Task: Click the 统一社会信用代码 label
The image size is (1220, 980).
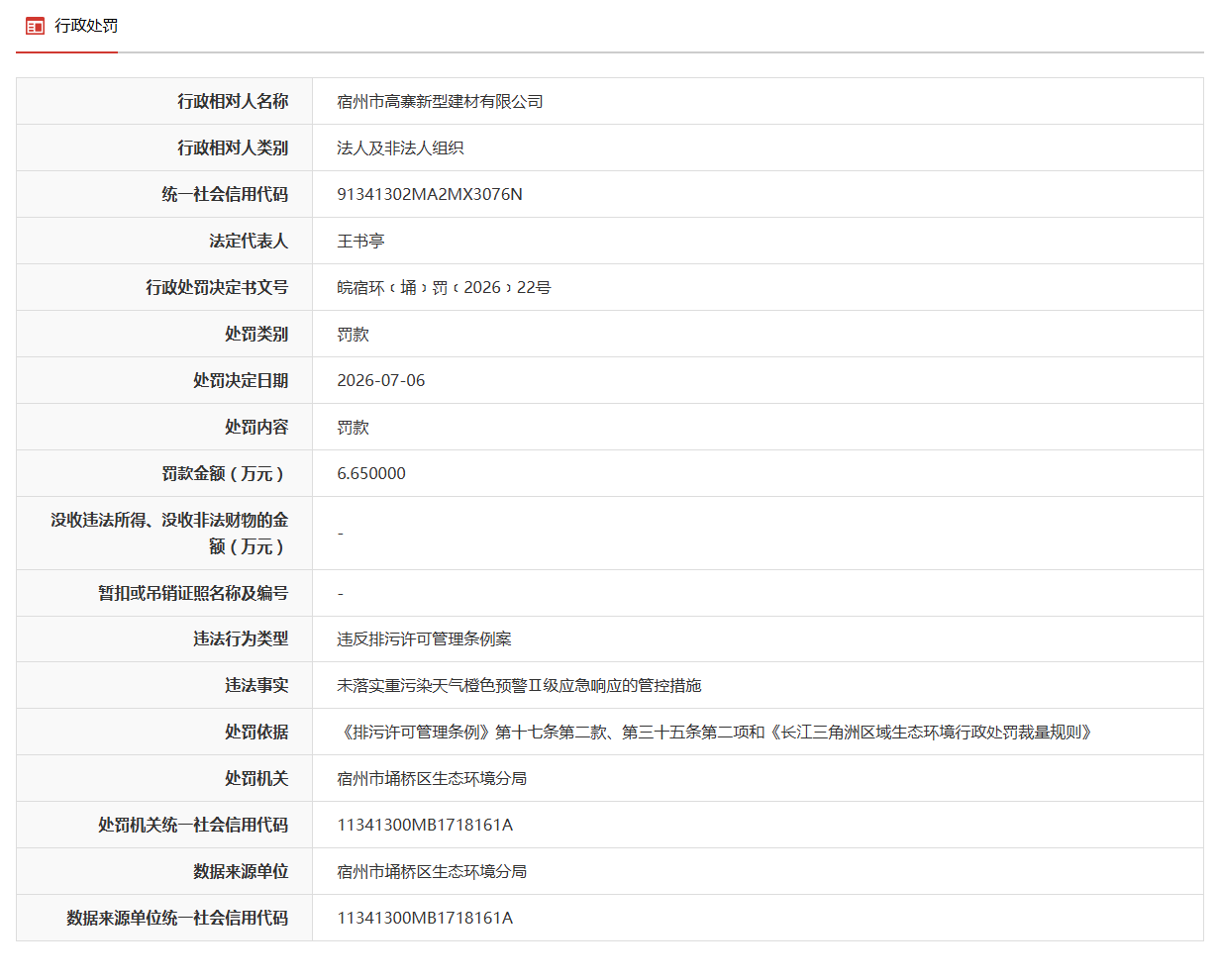Action: click(225, 194)
